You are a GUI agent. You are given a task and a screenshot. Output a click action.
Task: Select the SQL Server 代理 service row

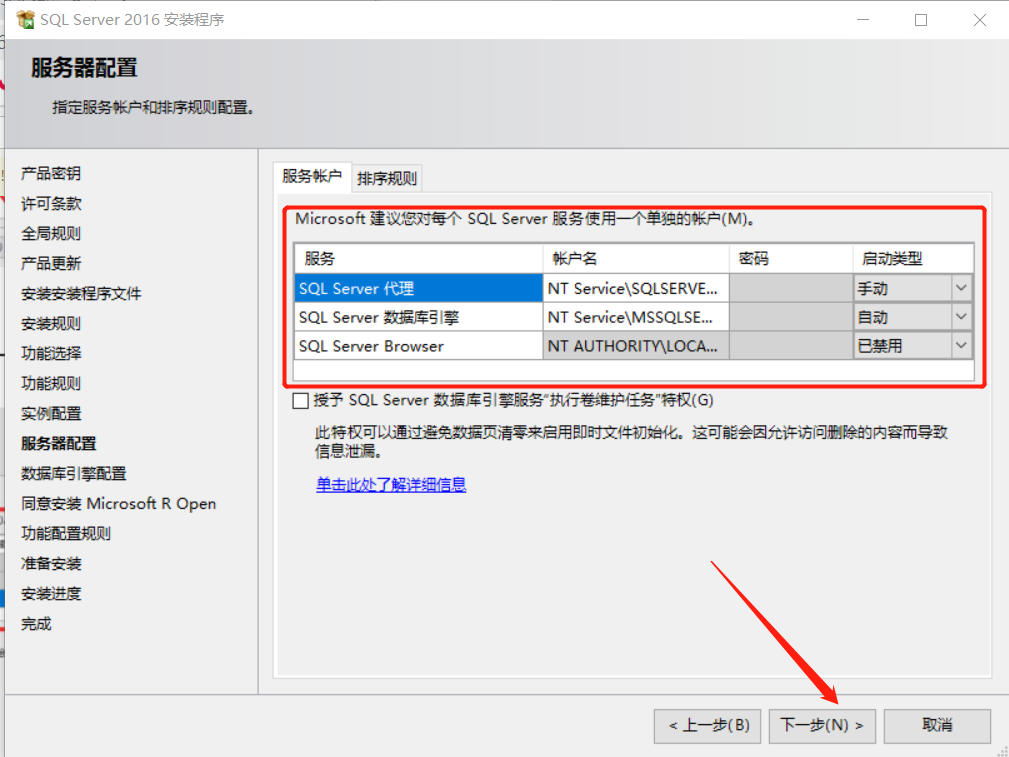click(418, 288)
